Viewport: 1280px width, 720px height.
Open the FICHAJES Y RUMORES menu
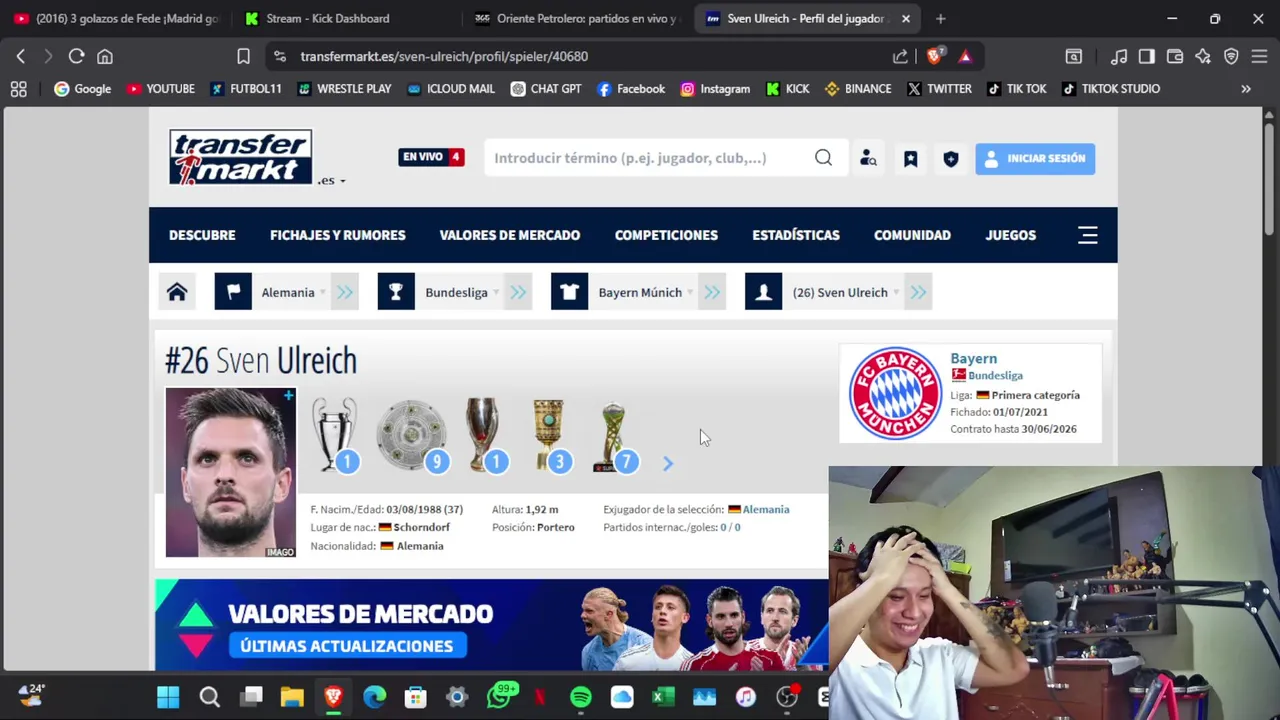coord(338,235)
